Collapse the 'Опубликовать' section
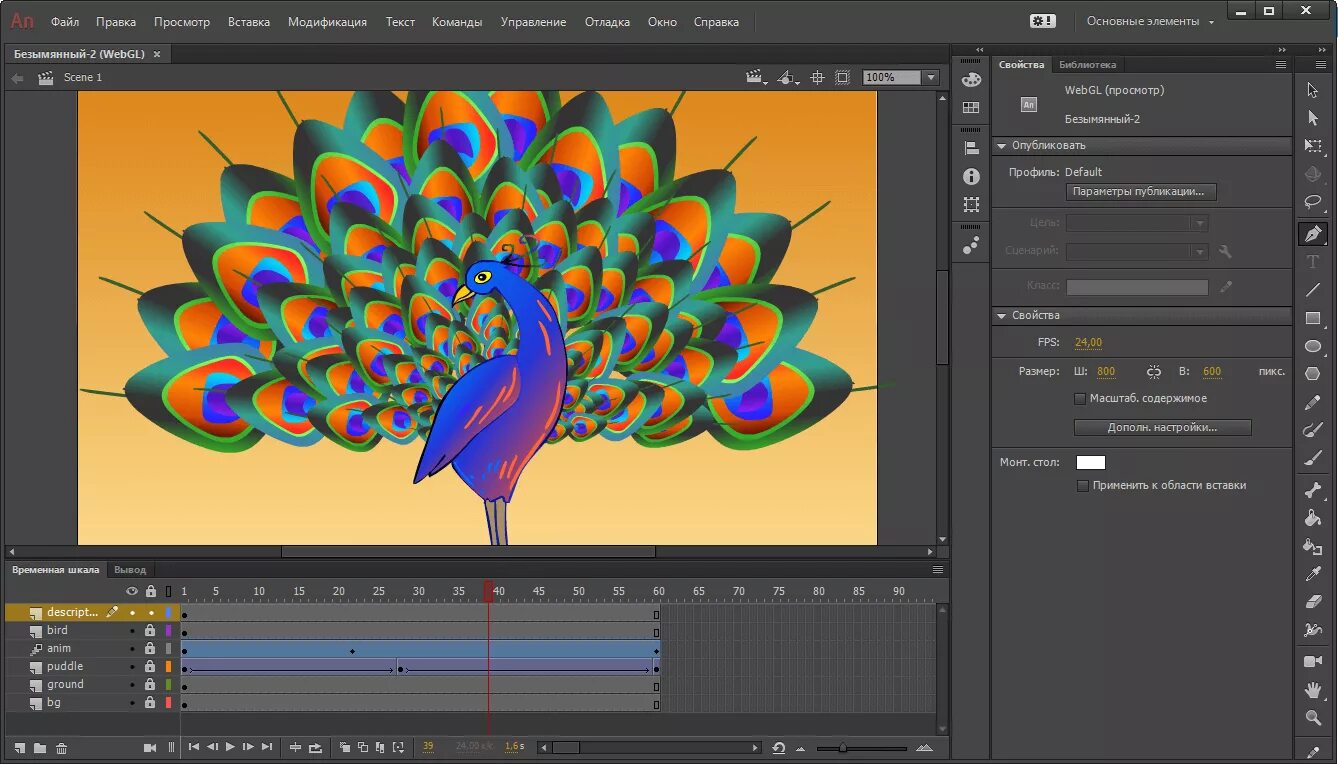Viewport: 1338px width, 765px height. (1001, 146)
